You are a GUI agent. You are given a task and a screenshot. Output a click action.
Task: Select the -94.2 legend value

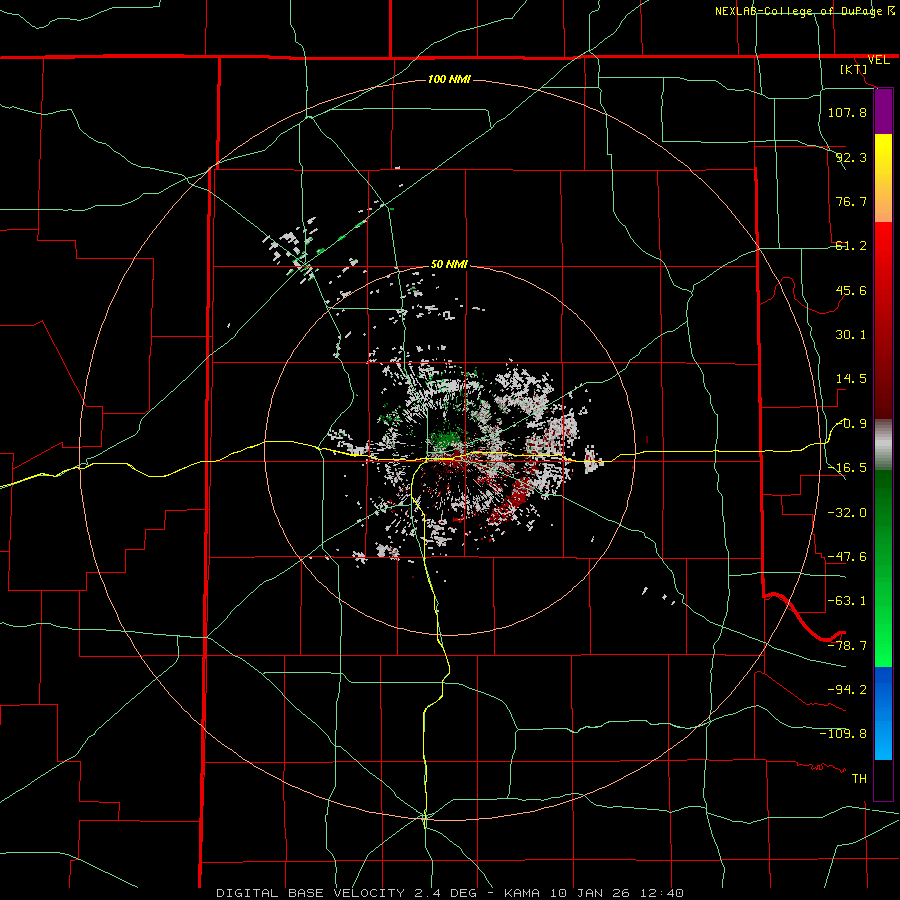tap(847, 689)
